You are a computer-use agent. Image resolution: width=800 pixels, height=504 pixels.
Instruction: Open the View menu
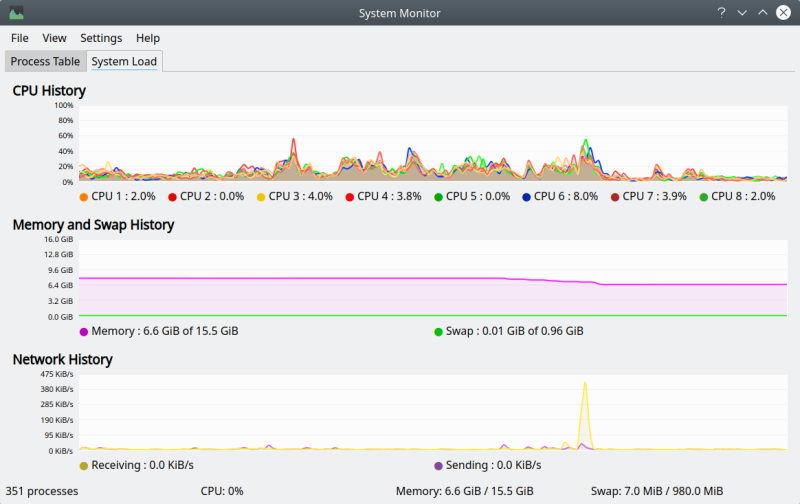click(x=54, y=38)
